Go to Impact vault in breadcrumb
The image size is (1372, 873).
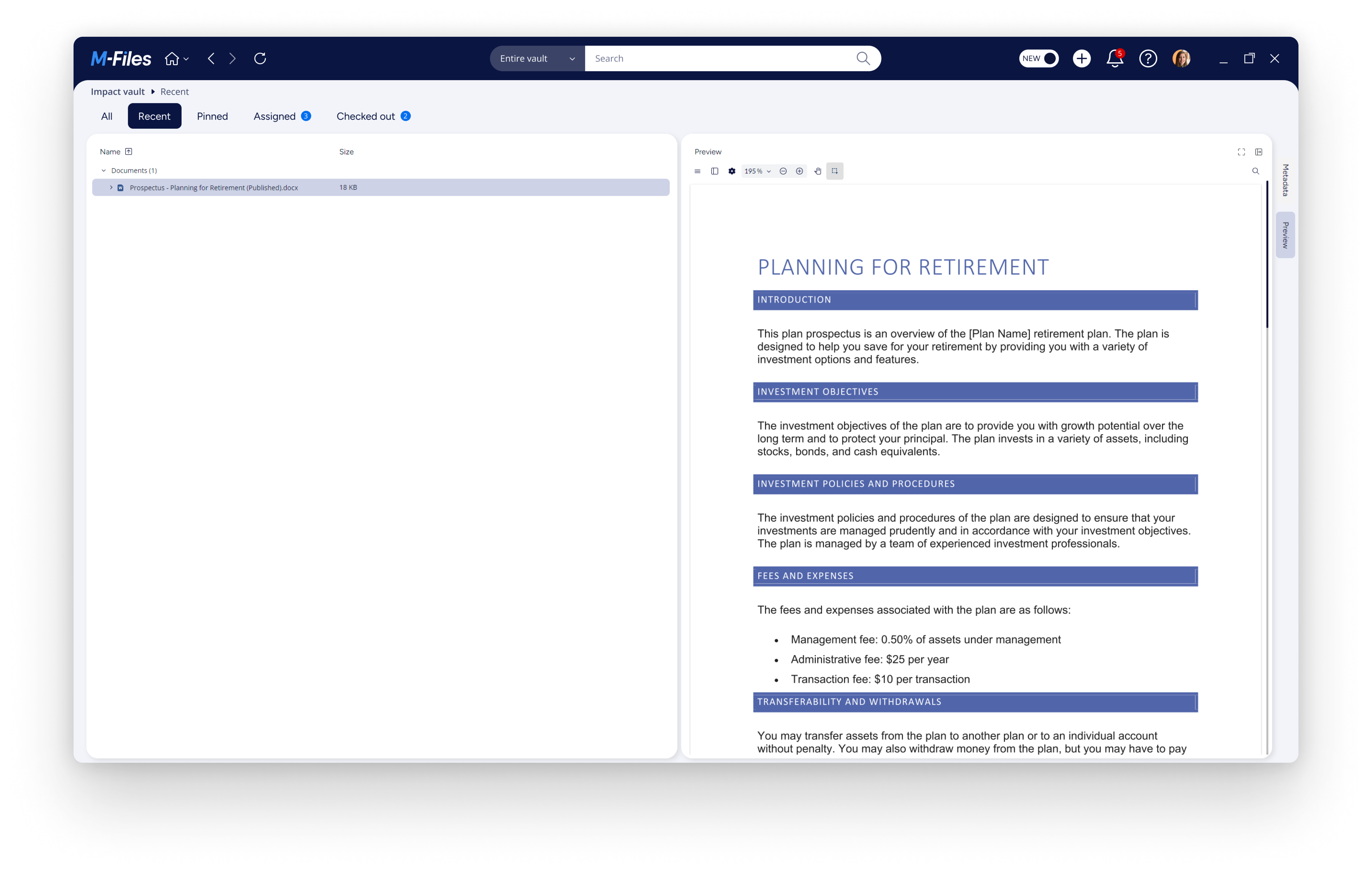117,92
